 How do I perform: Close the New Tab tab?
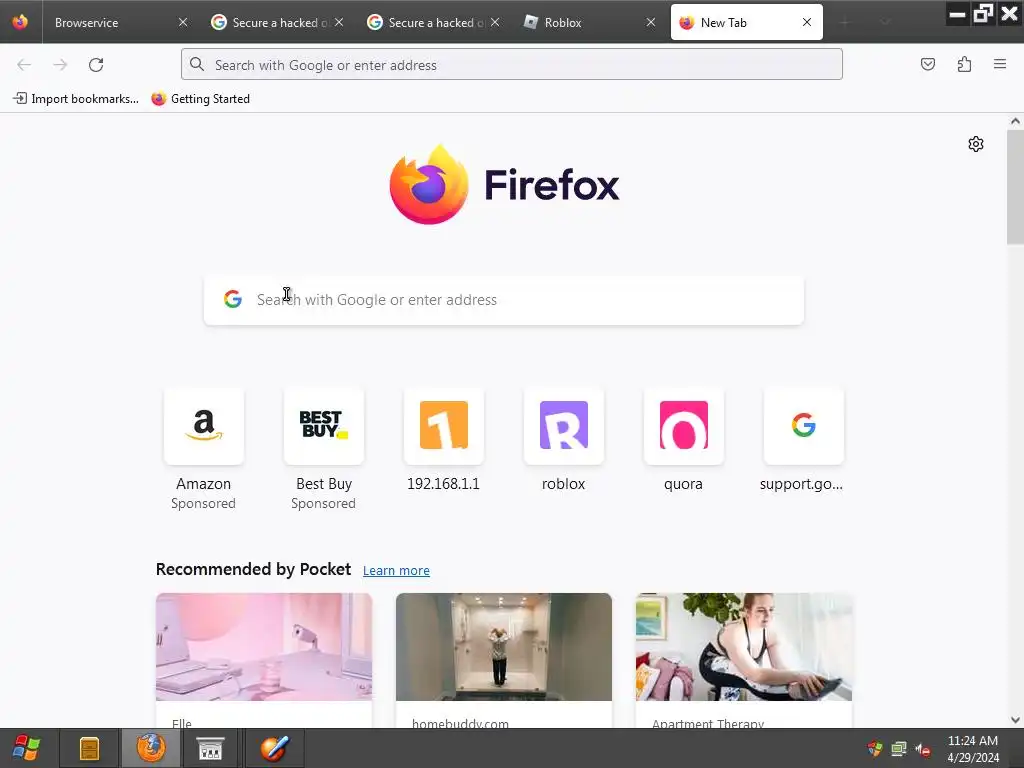pos(807,22)
